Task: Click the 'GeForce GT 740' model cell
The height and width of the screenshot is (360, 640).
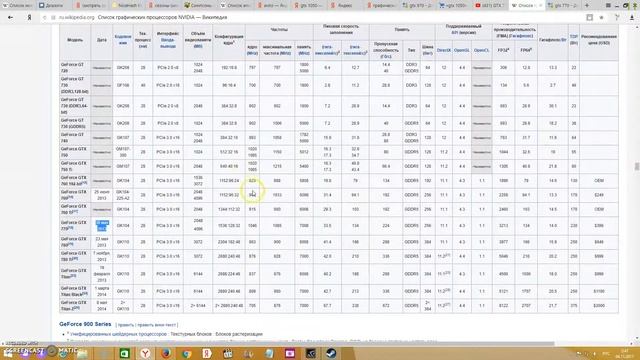Action: coord(74,138)
